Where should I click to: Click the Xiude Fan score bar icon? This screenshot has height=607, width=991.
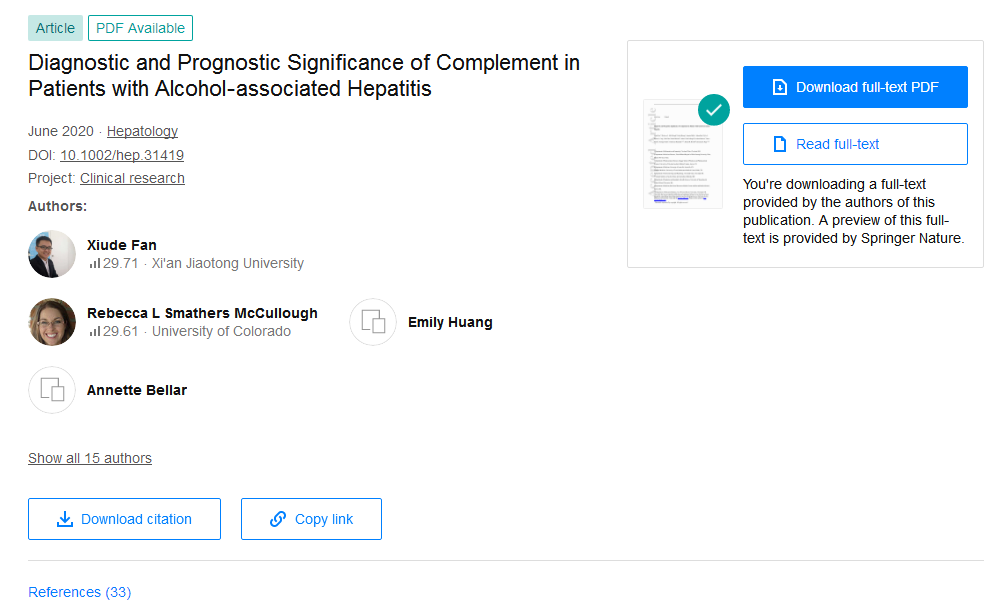(95, 264)
